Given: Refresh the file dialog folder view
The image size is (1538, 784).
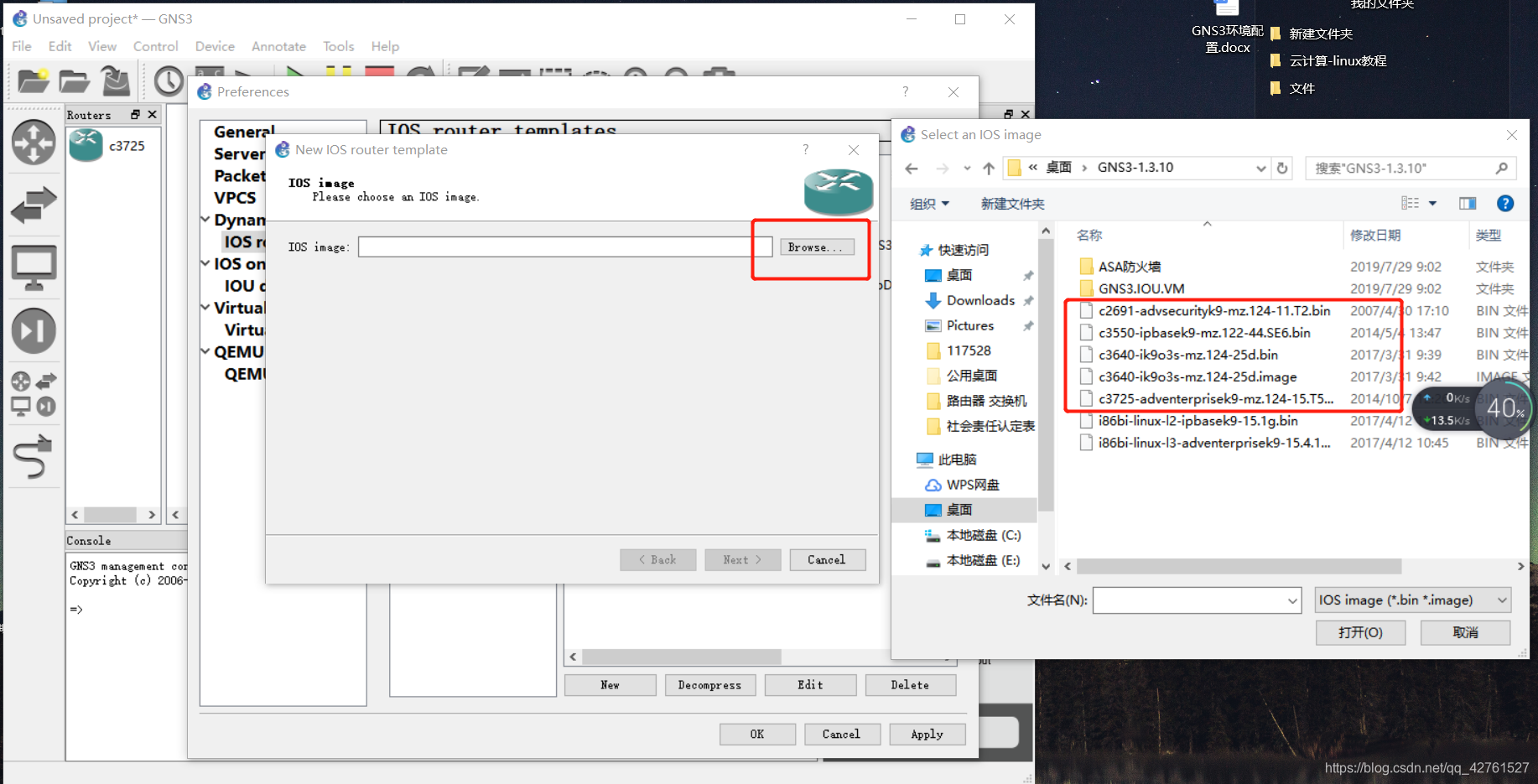Looking at the screenshot, I should click(x=1282, y=168).
